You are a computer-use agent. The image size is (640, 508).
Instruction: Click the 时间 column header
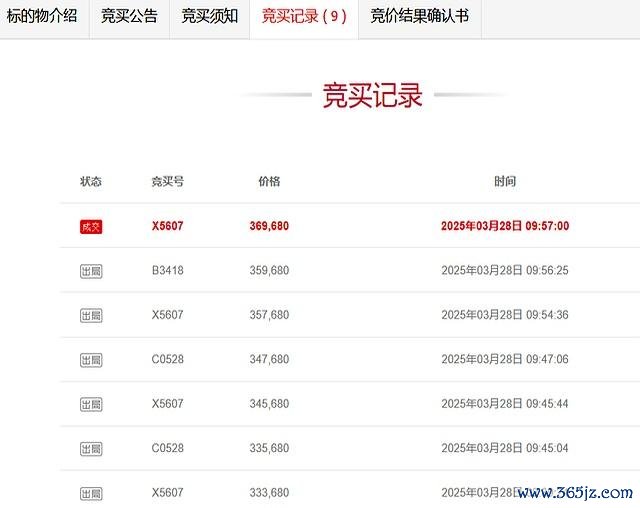point(505,181)
